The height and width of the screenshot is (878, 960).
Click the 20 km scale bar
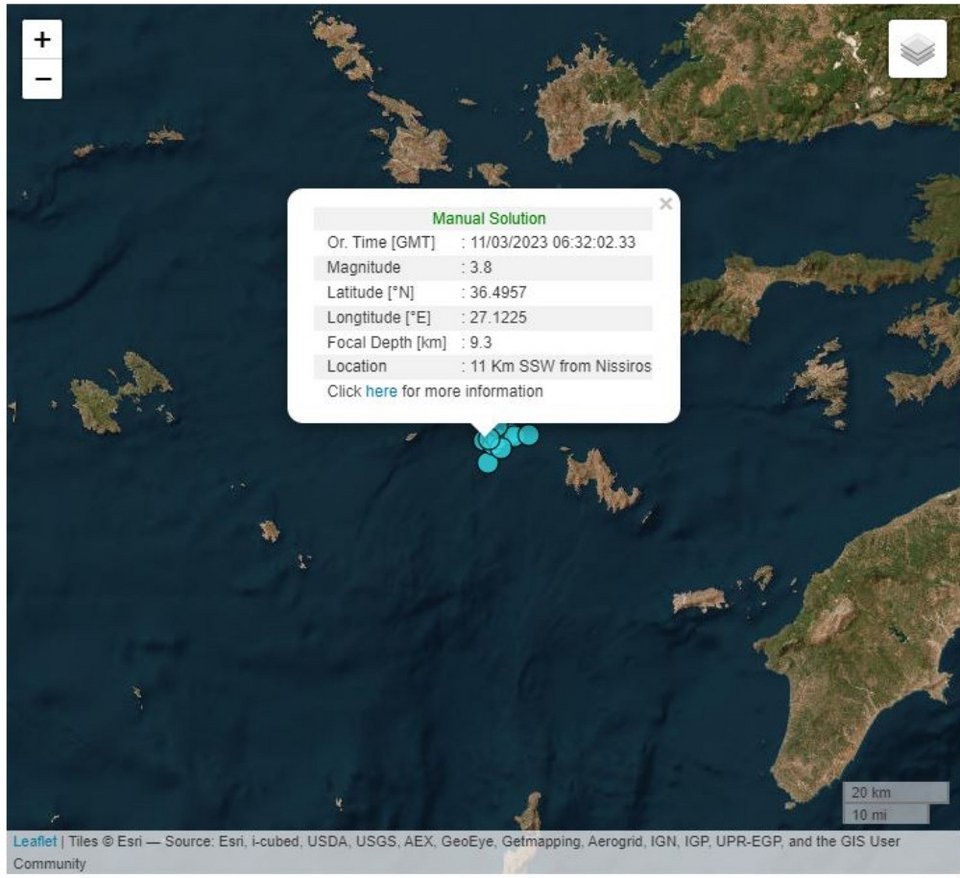click(896, 793)
